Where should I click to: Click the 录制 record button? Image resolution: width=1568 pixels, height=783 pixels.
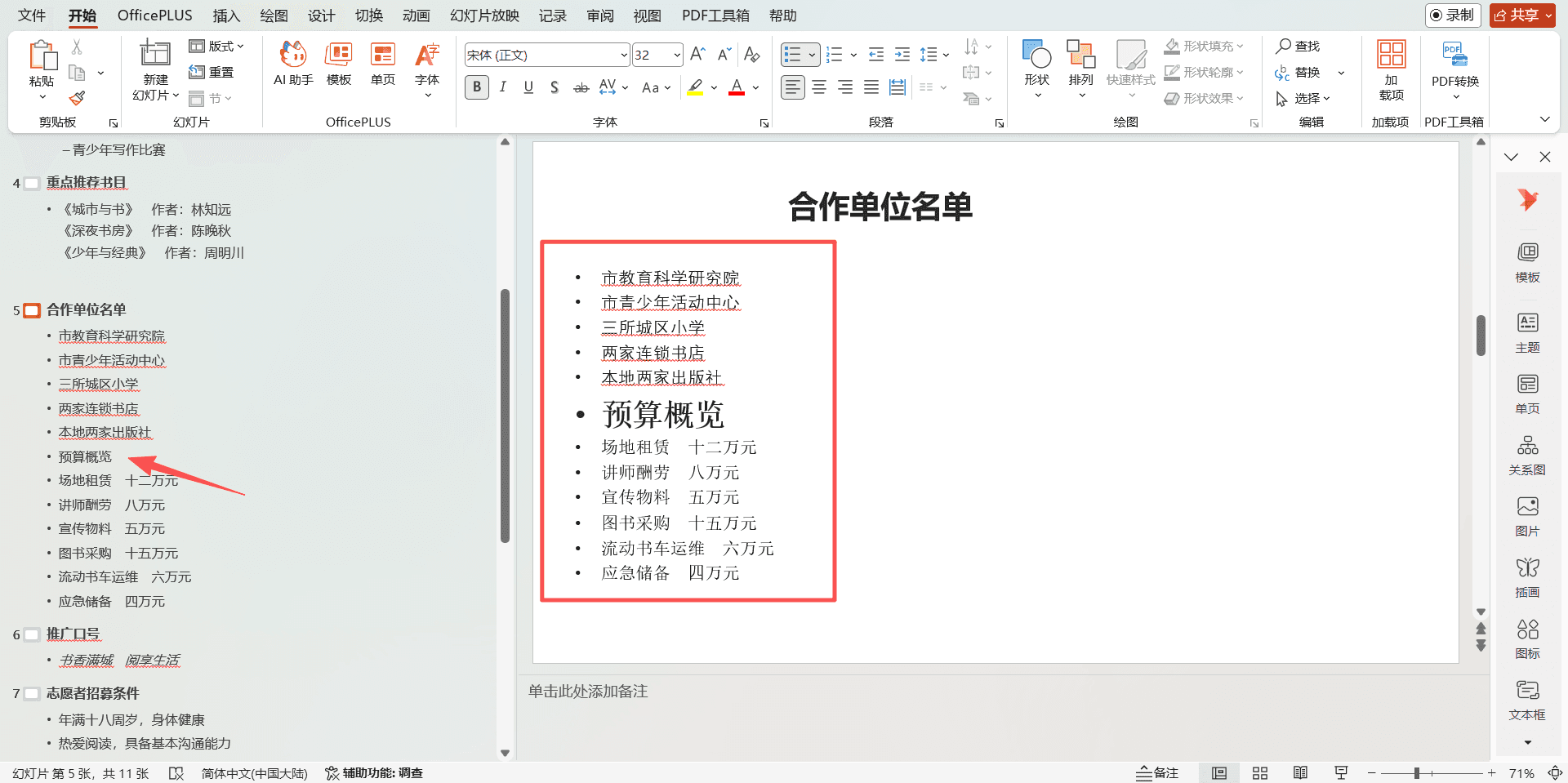pyautogui.click(x=1453, y=15)
